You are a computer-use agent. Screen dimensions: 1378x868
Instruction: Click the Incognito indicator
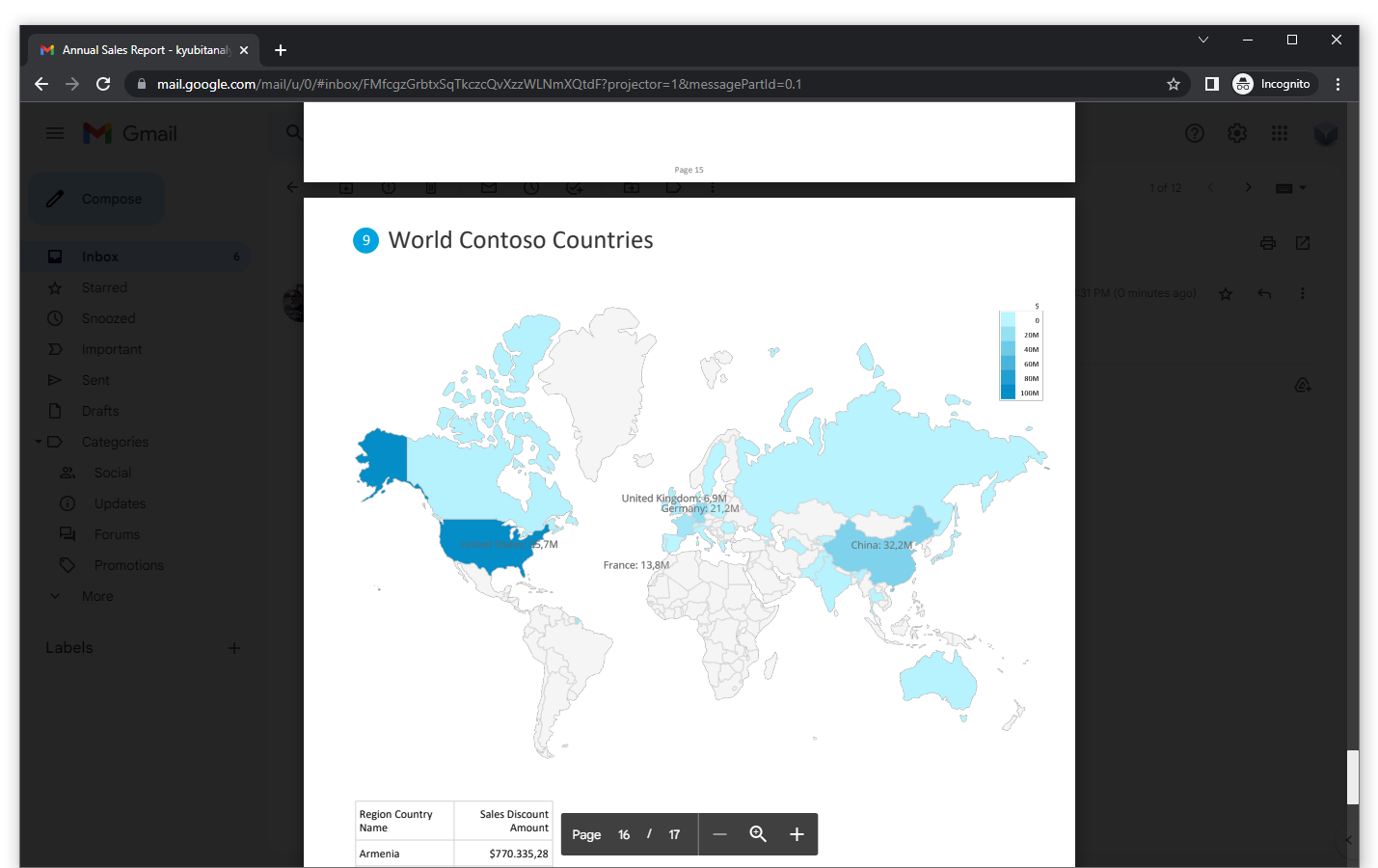(x=1274, y=84)
